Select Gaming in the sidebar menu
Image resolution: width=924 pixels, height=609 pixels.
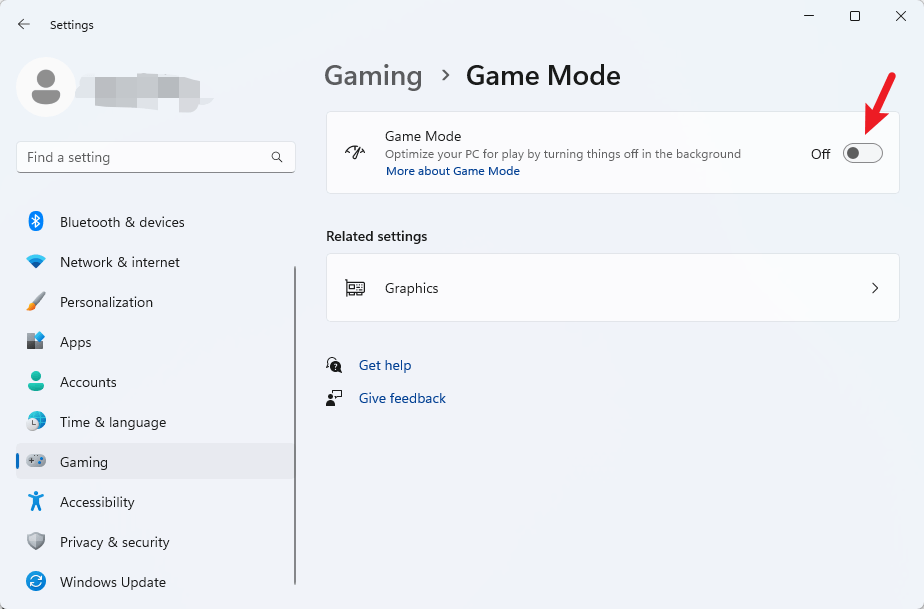point(84,462)
